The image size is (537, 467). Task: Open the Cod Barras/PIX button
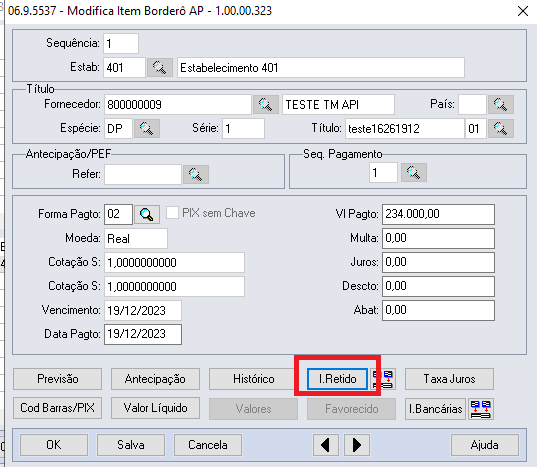coord(58,408)
